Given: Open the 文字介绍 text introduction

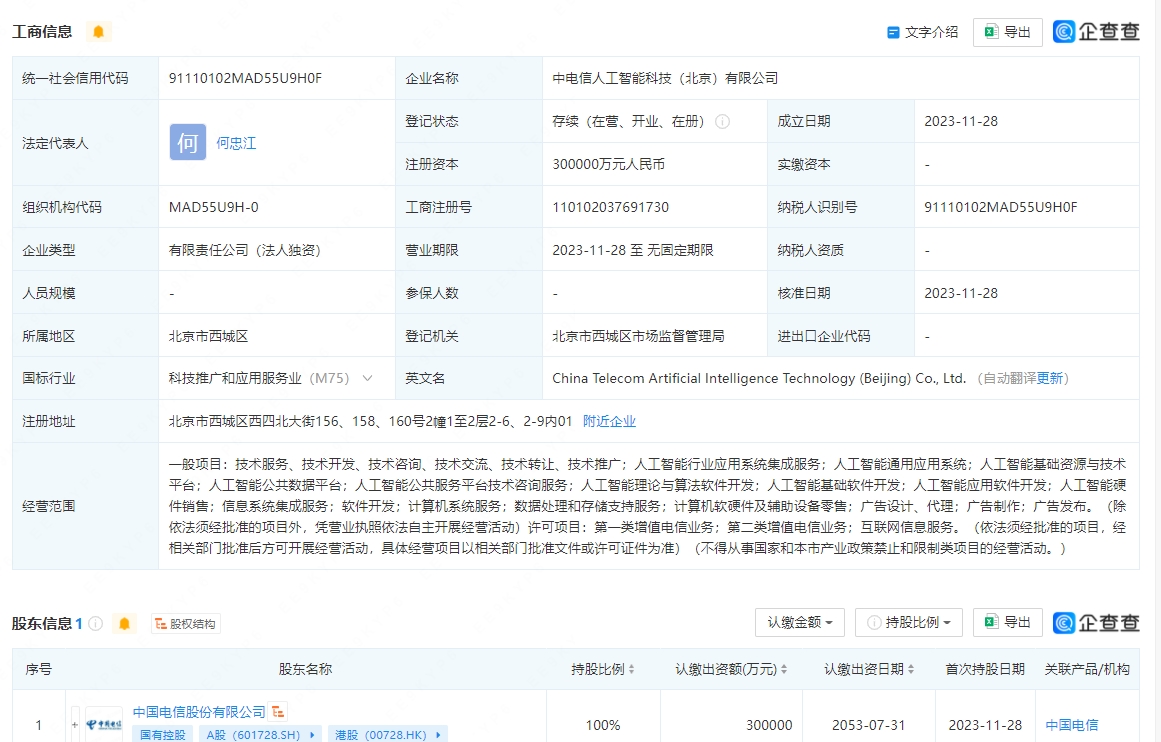Looking at the screenshot, I should (923, 32).
